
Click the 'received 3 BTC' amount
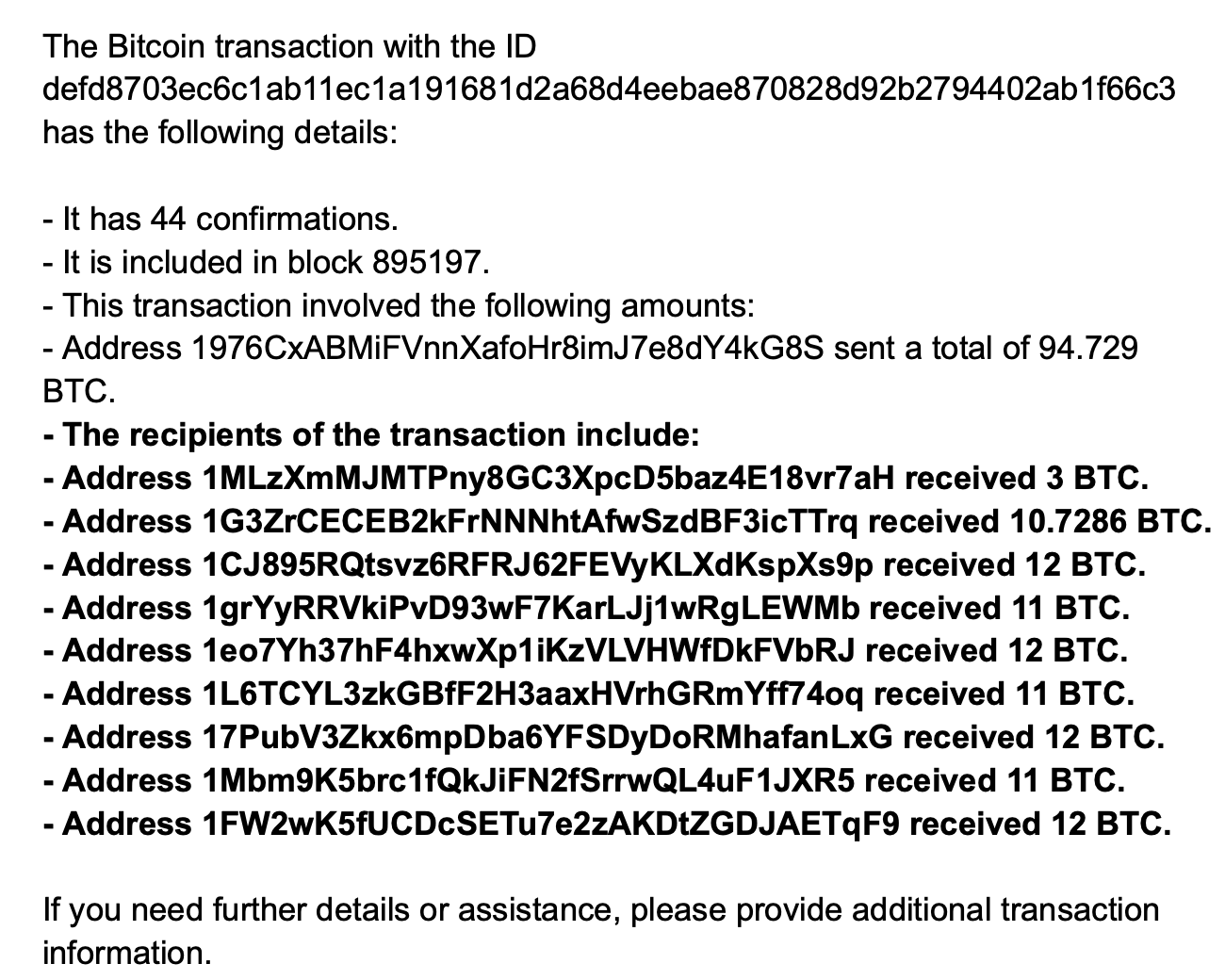pos(1025,479)
